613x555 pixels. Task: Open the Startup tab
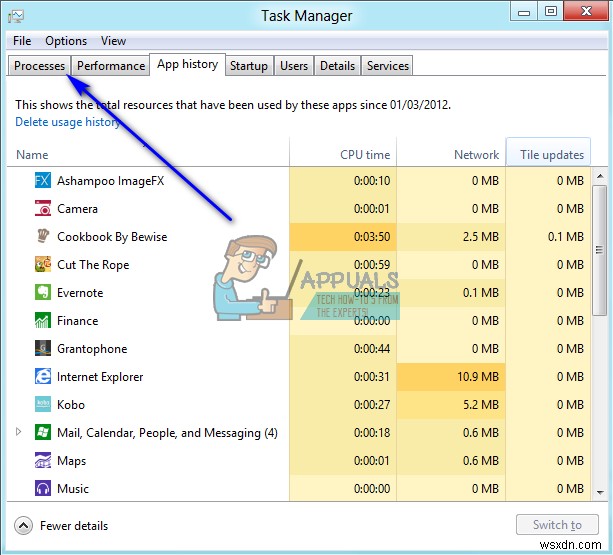(x=249, y=66)
